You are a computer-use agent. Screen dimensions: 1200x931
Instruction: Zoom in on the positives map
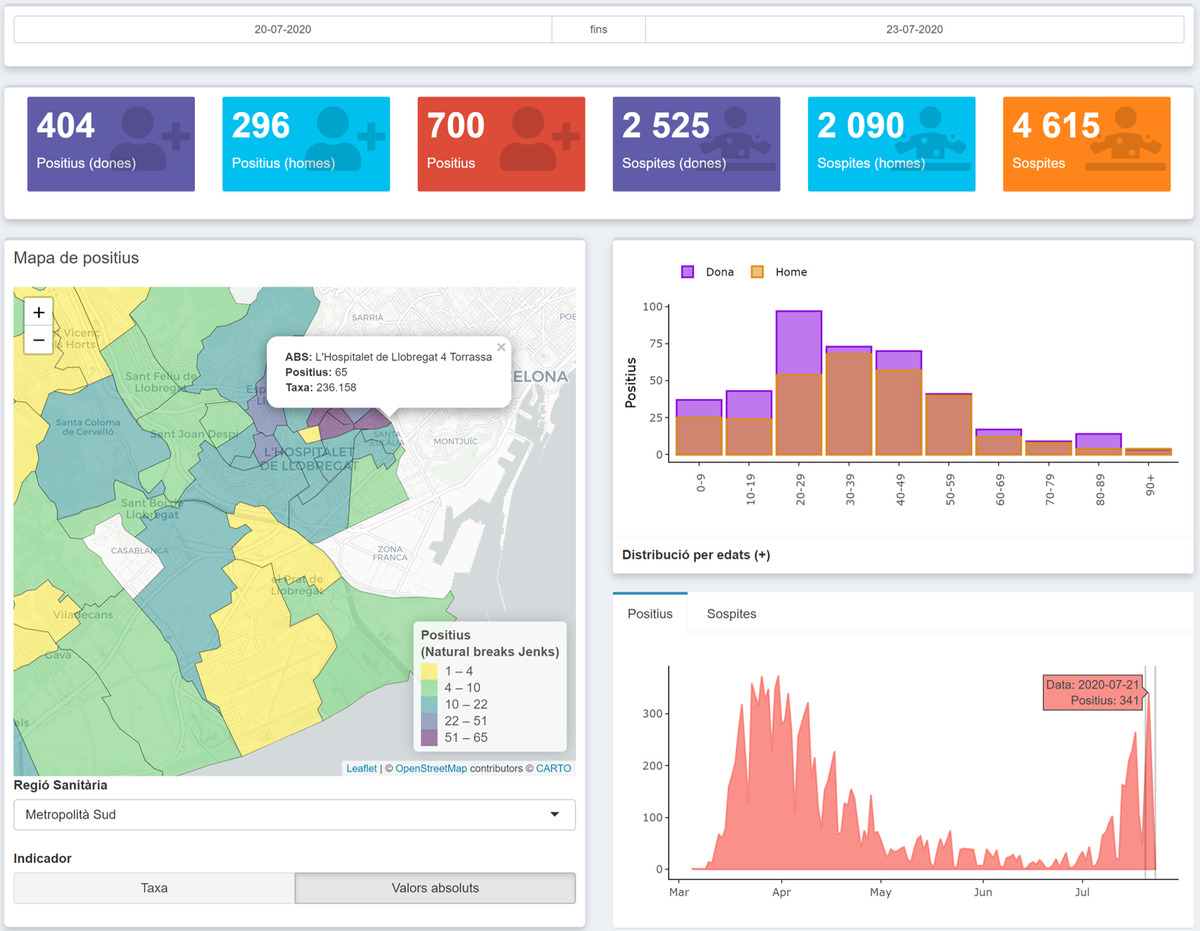39,312
